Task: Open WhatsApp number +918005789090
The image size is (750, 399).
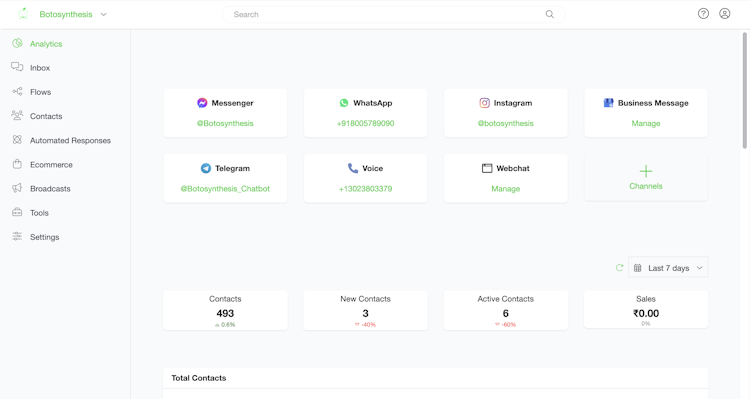Action: pos(365,123)
